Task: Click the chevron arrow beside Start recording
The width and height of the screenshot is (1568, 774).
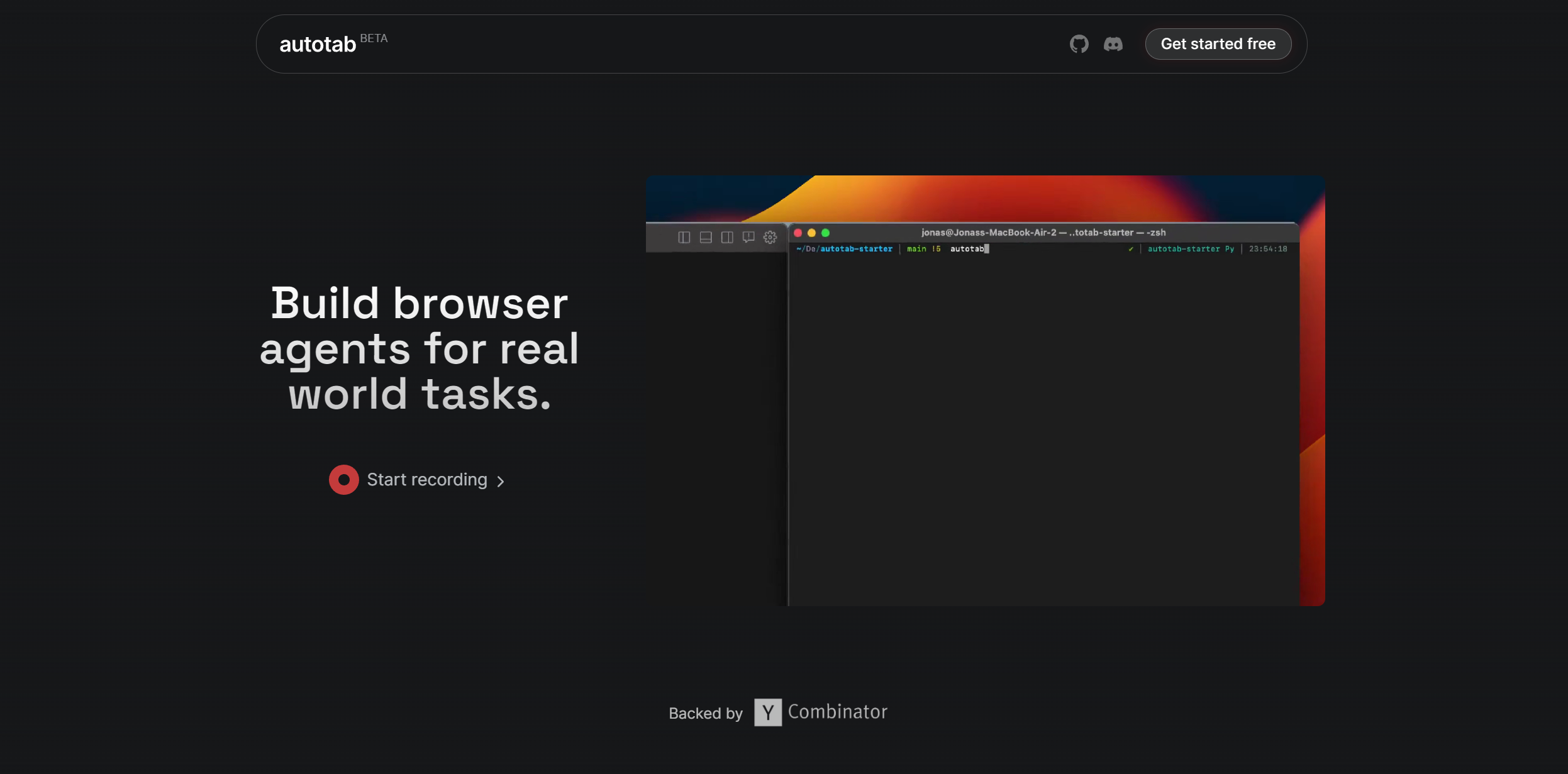Action: (x=500, y=482)
